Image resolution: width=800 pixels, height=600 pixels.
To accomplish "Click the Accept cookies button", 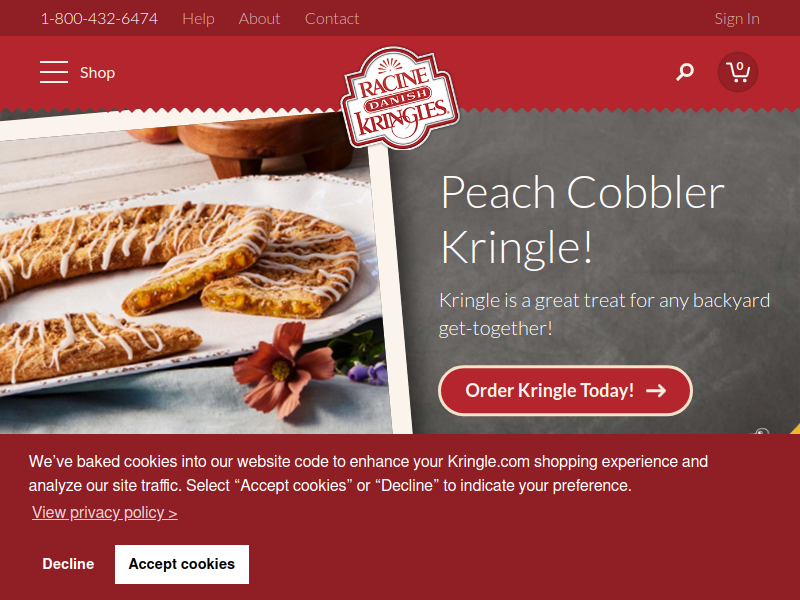I will pos(182,564).
